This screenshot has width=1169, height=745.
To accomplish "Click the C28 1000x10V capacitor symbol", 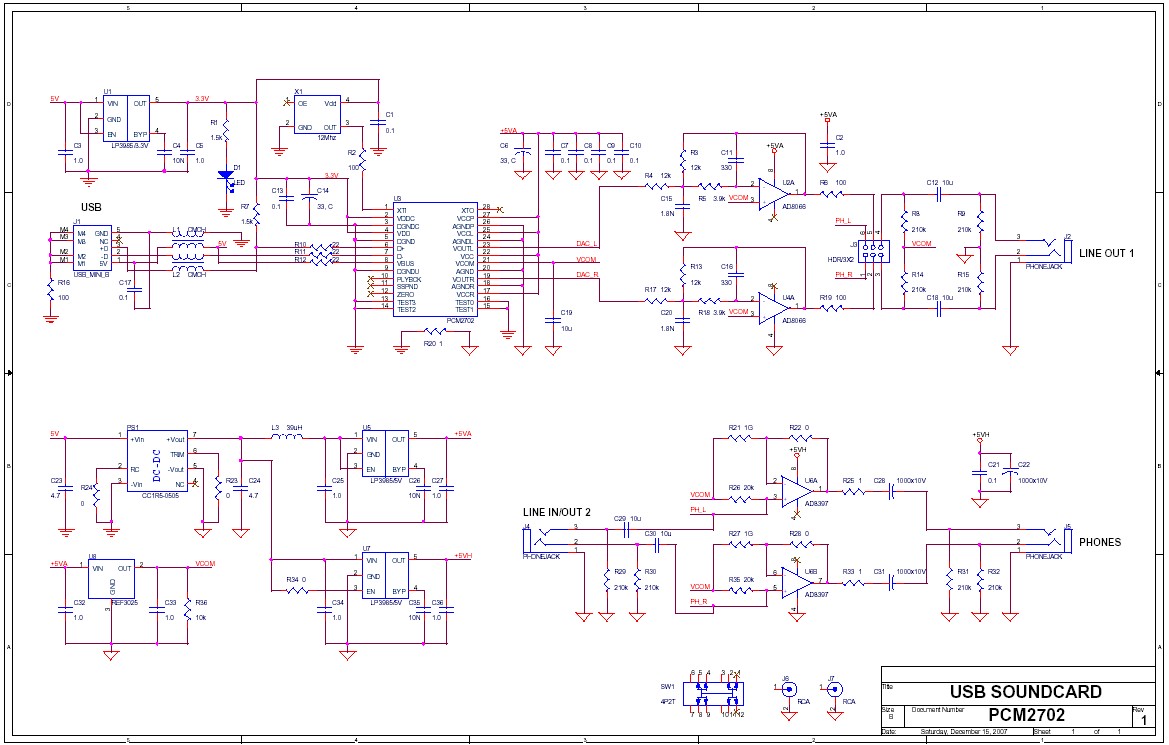I will click(890, 491).
